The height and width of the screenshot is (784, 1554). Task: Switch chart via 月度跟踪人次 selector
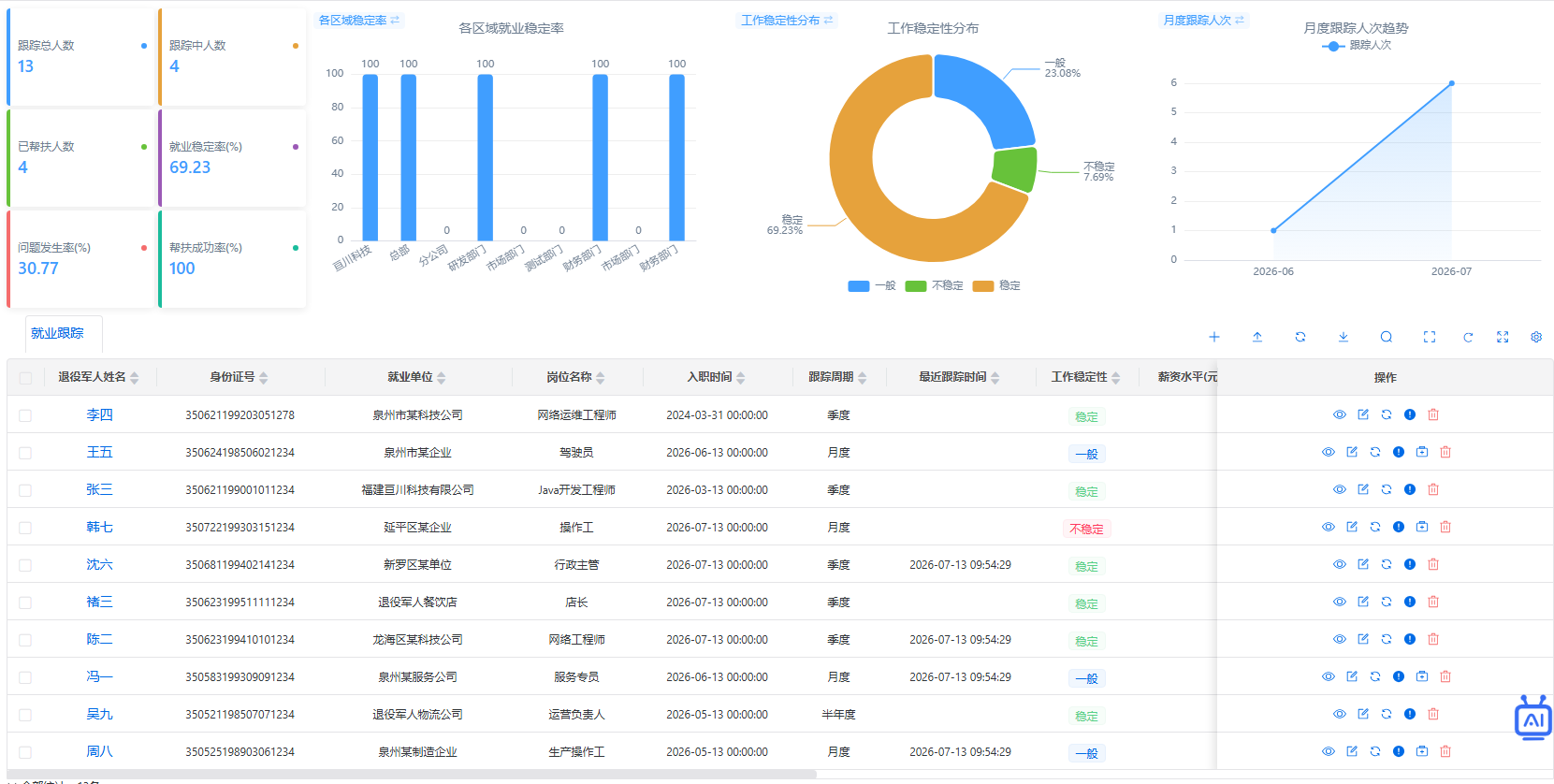coord(1203,20)
